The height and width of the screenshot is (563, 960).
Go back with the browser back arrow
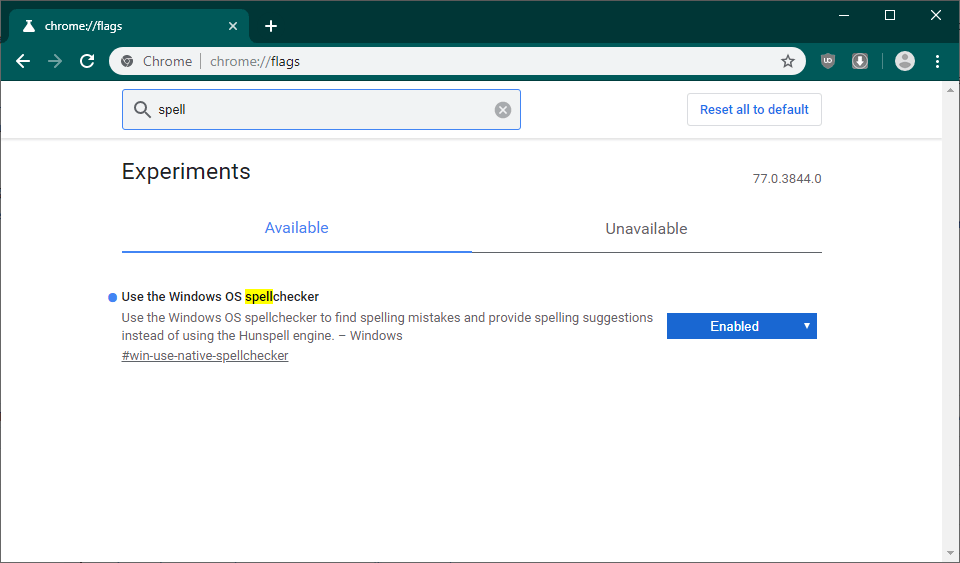pyautogui.click(x=23, y=61)
